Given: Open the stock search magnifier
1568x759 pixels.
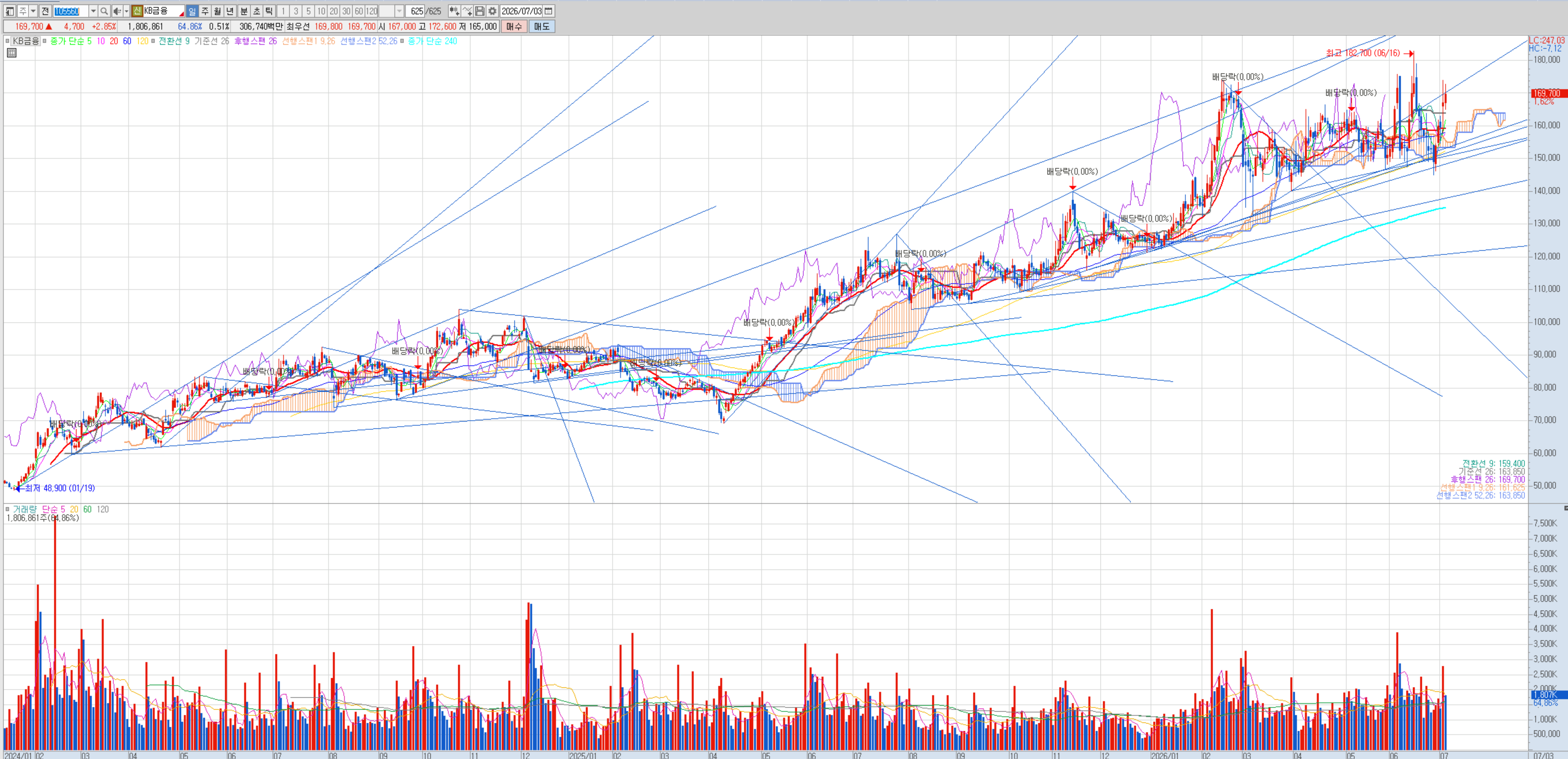Looking at the screenshot, I should [104, 11].
